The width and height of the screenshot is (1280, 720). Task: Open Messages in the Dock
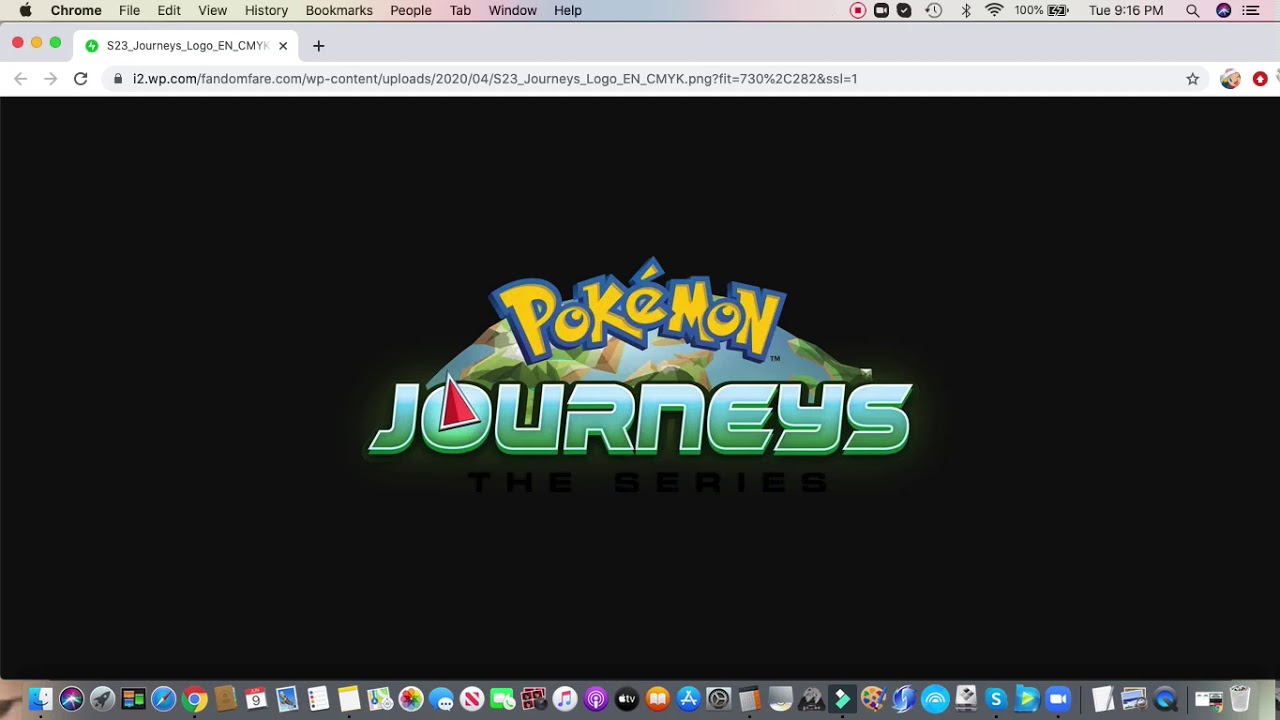(441, 699)
